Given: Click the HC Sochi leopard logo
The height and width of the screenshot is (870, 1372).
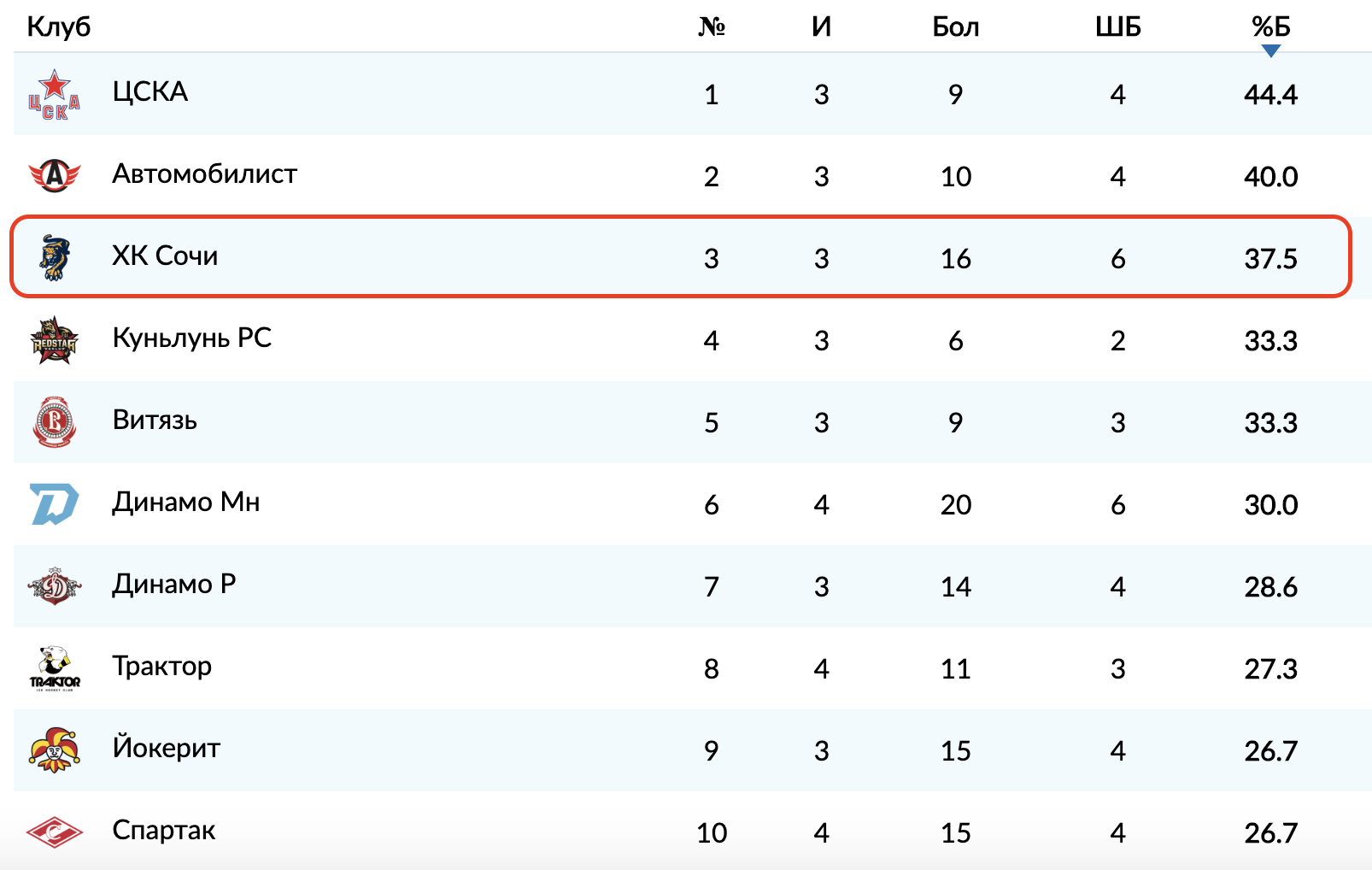Looking at the screenshot, I should [x=55, y=257].
